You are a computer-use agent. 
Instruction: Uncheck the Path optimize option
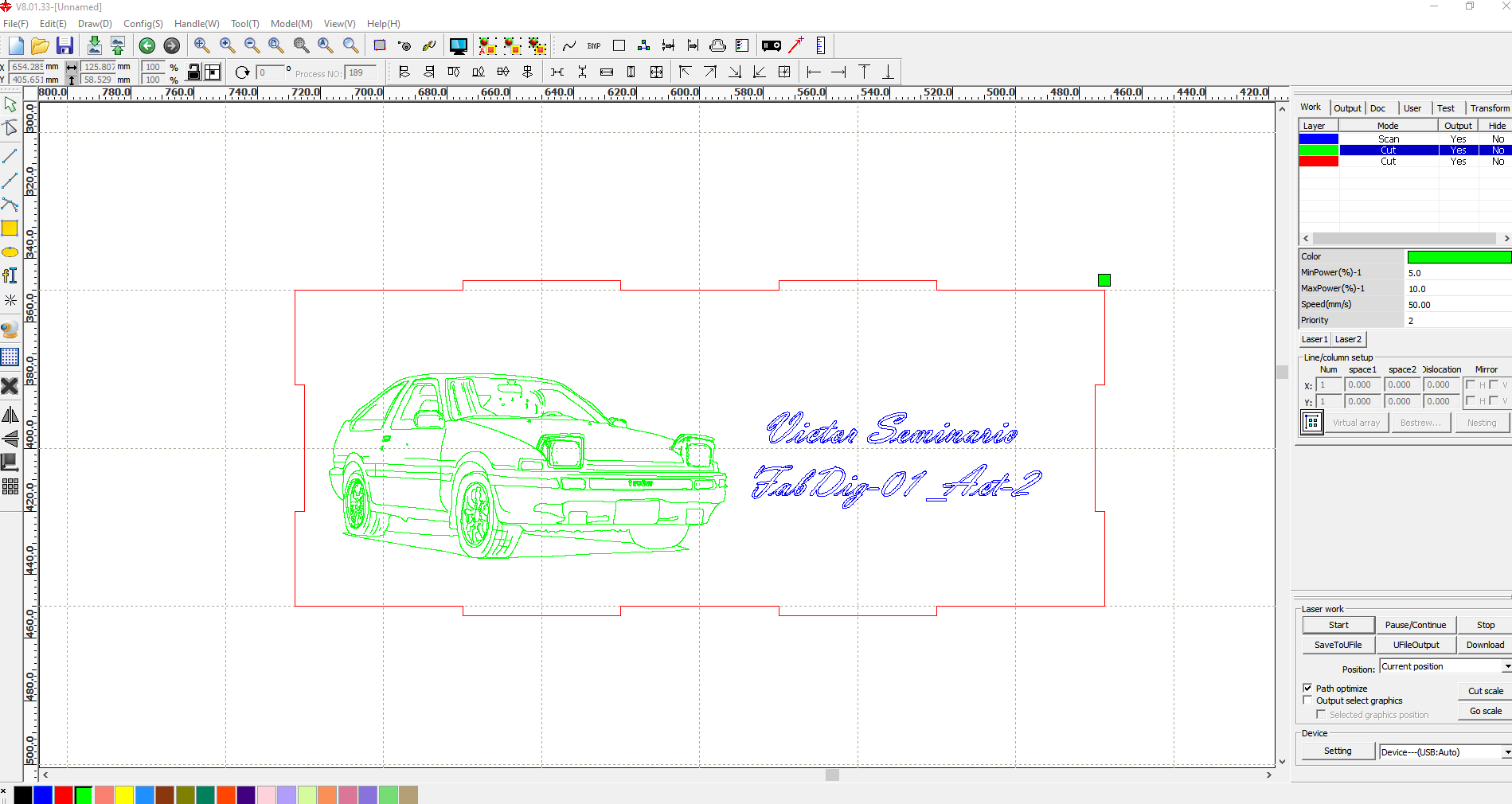1307,688
